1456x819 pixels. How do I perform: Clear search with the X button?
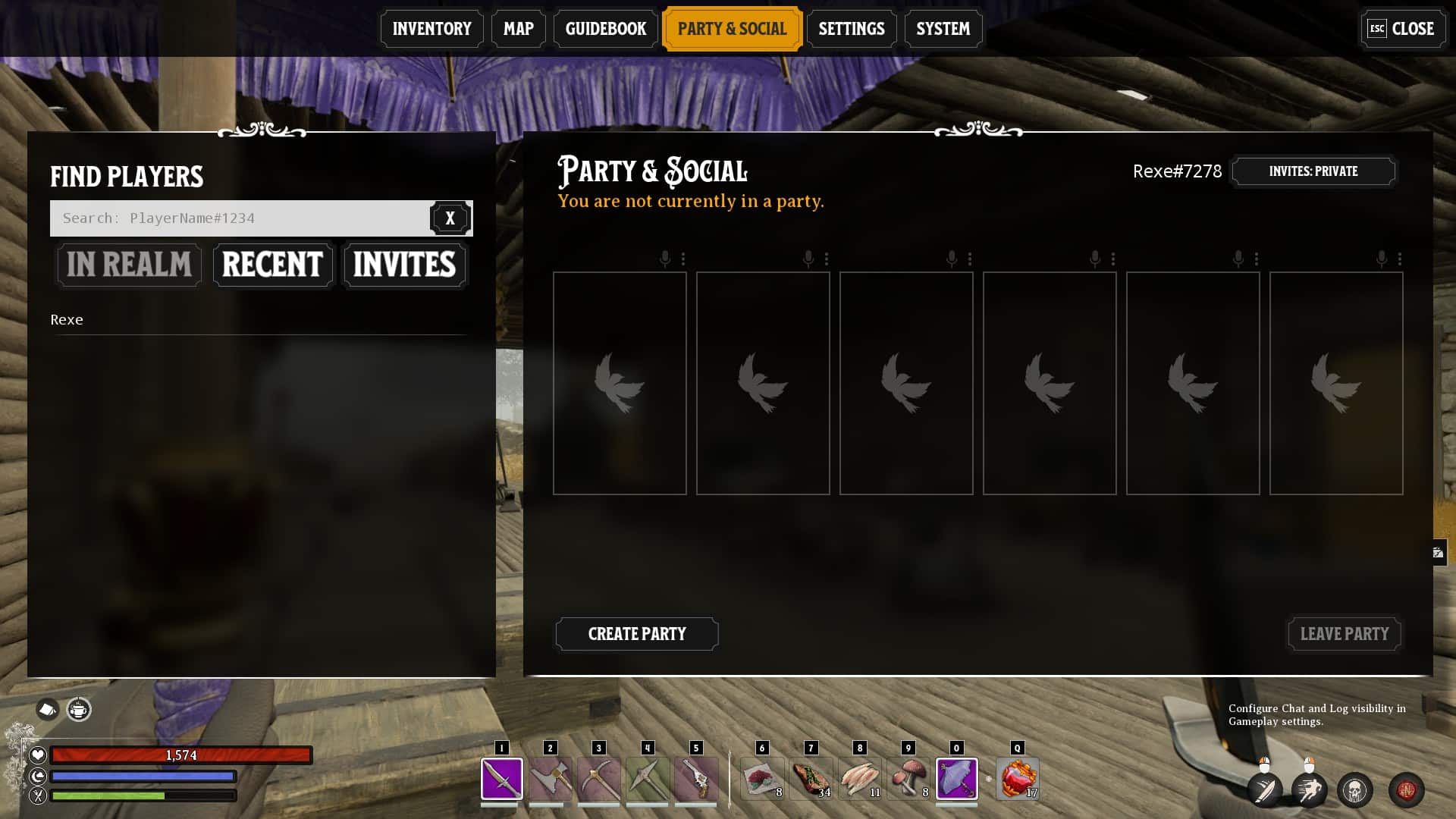click(450, 218)
